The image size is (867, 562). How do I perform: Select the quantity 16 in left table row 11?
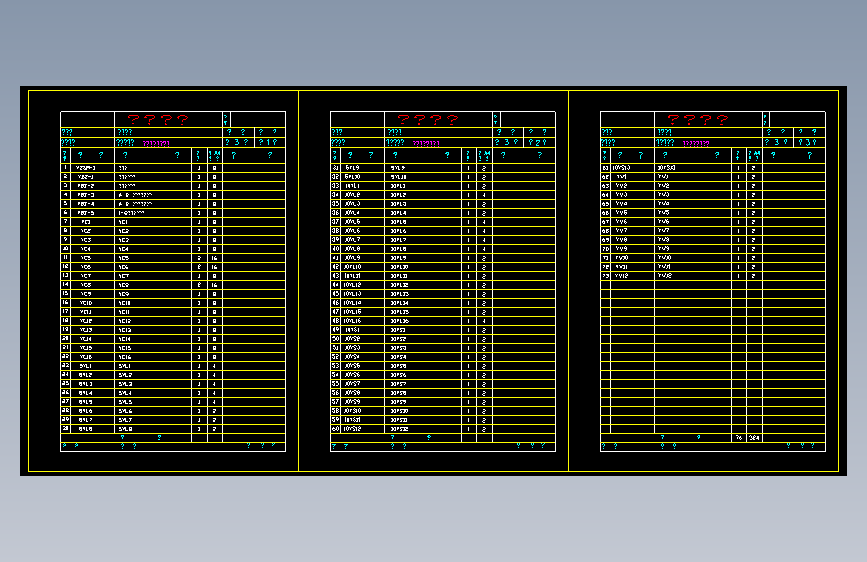tap(215, 258)
